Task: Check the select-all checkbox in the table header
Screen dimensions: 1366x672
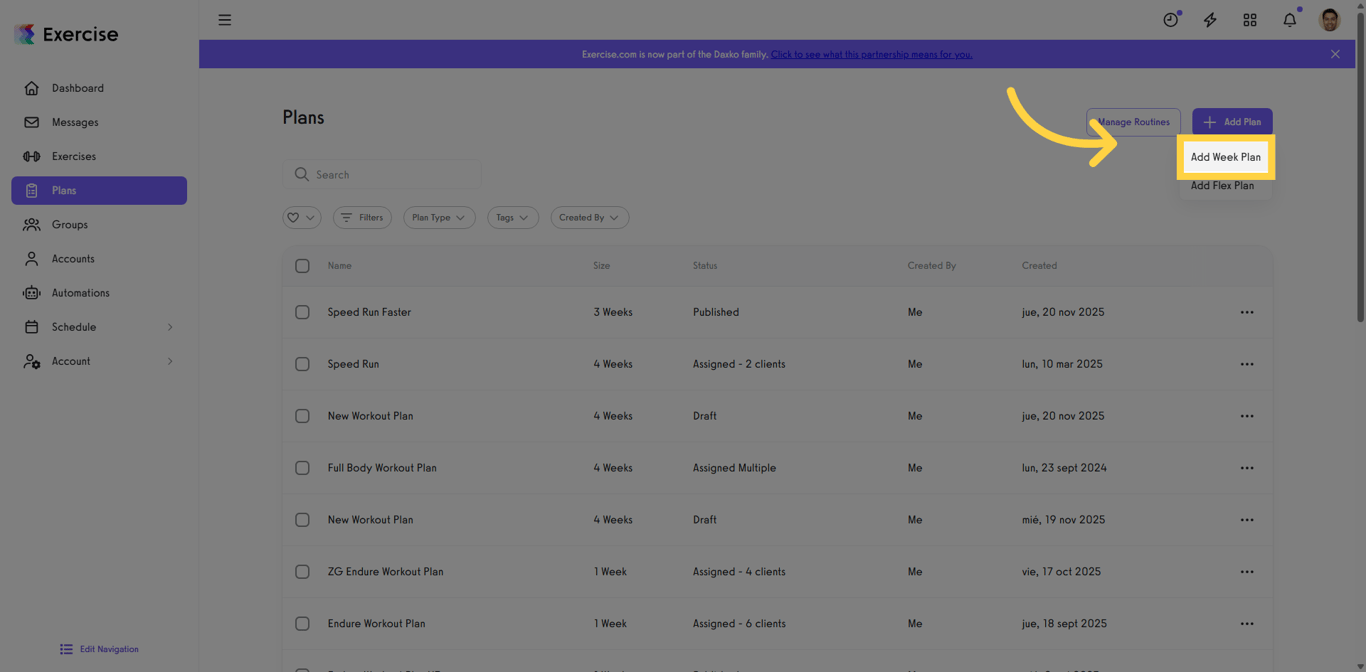Action: 302,266
